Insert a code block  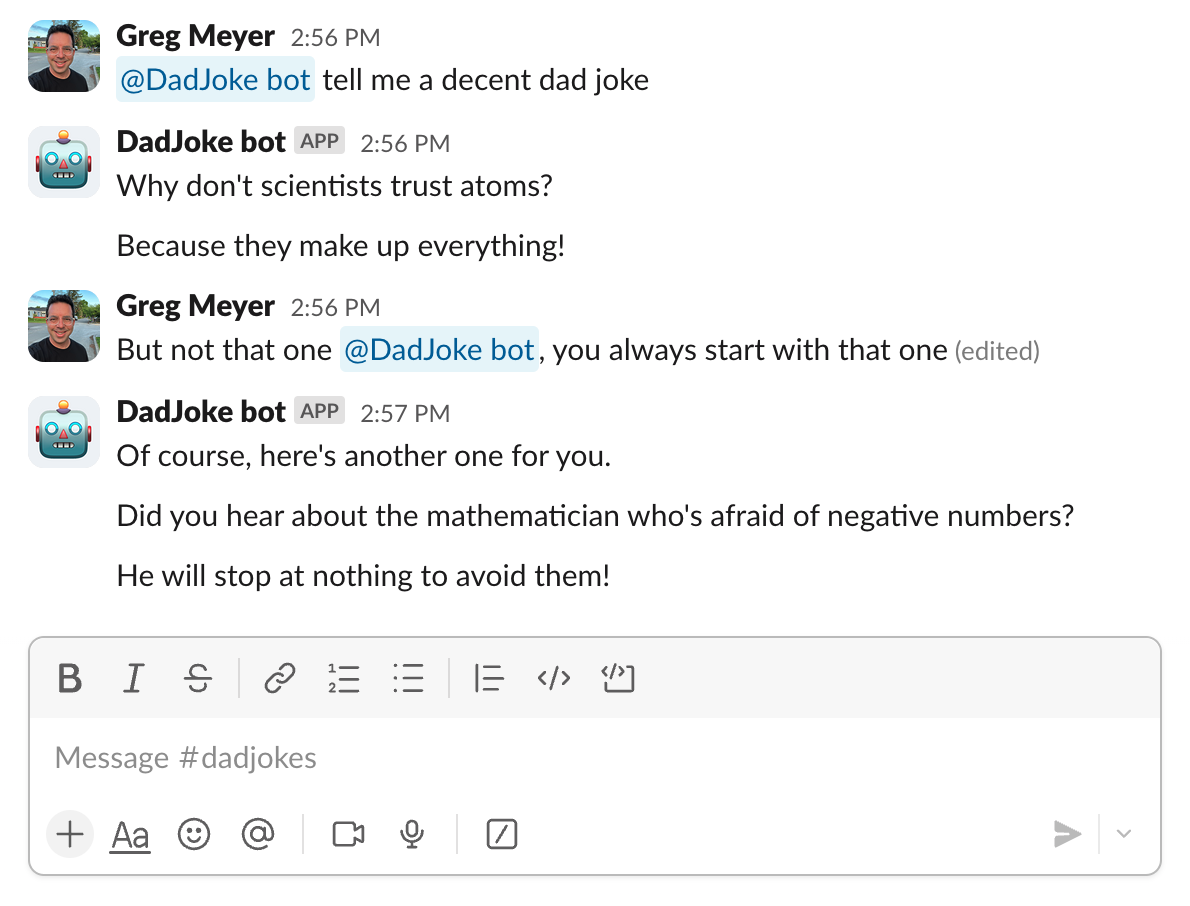point(619,679)
